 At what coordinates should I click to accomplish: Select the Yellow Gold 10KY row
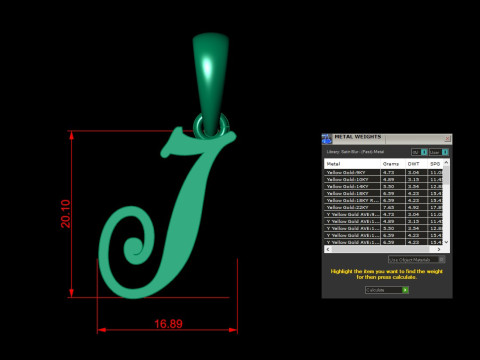[x=384, y=179]
